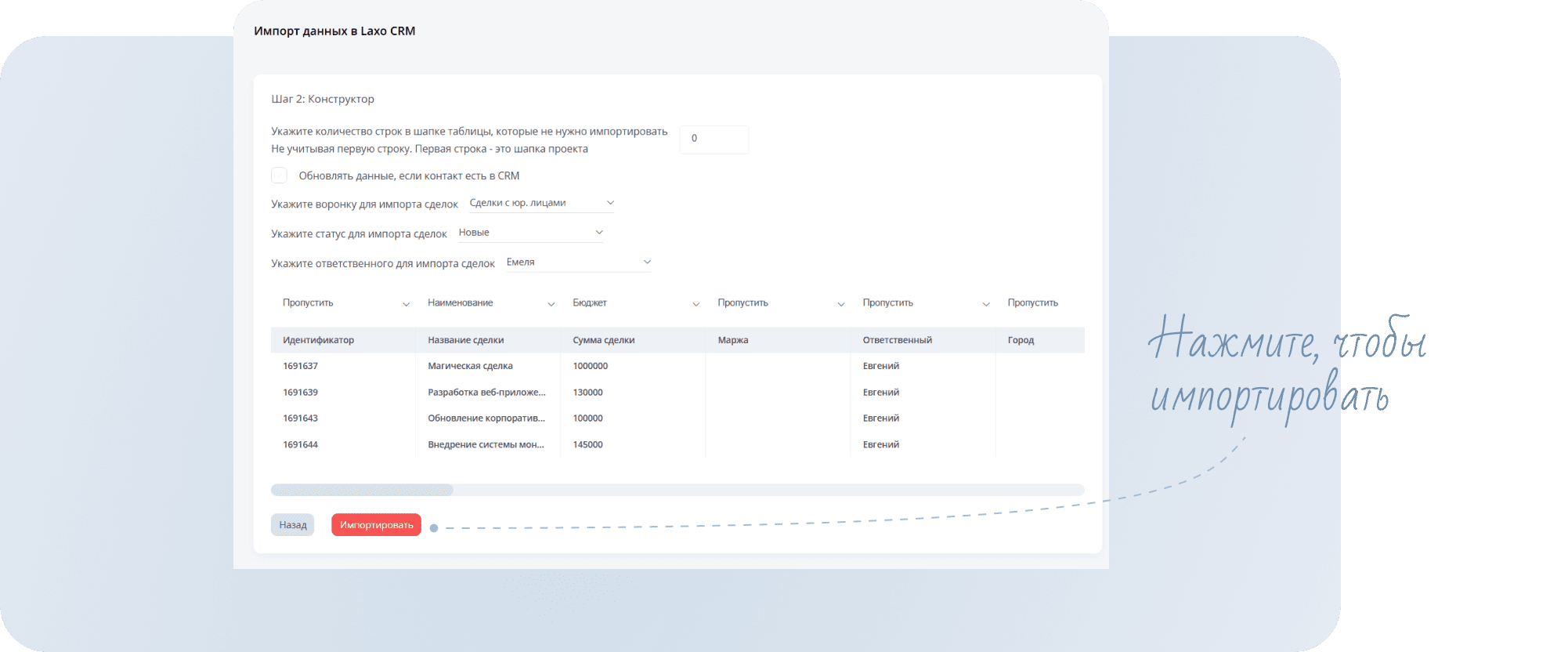The height and width of the screenshot is (652, 1568).
Task: Select the Магическая сделка table cell
Action: tap(470, 366)
